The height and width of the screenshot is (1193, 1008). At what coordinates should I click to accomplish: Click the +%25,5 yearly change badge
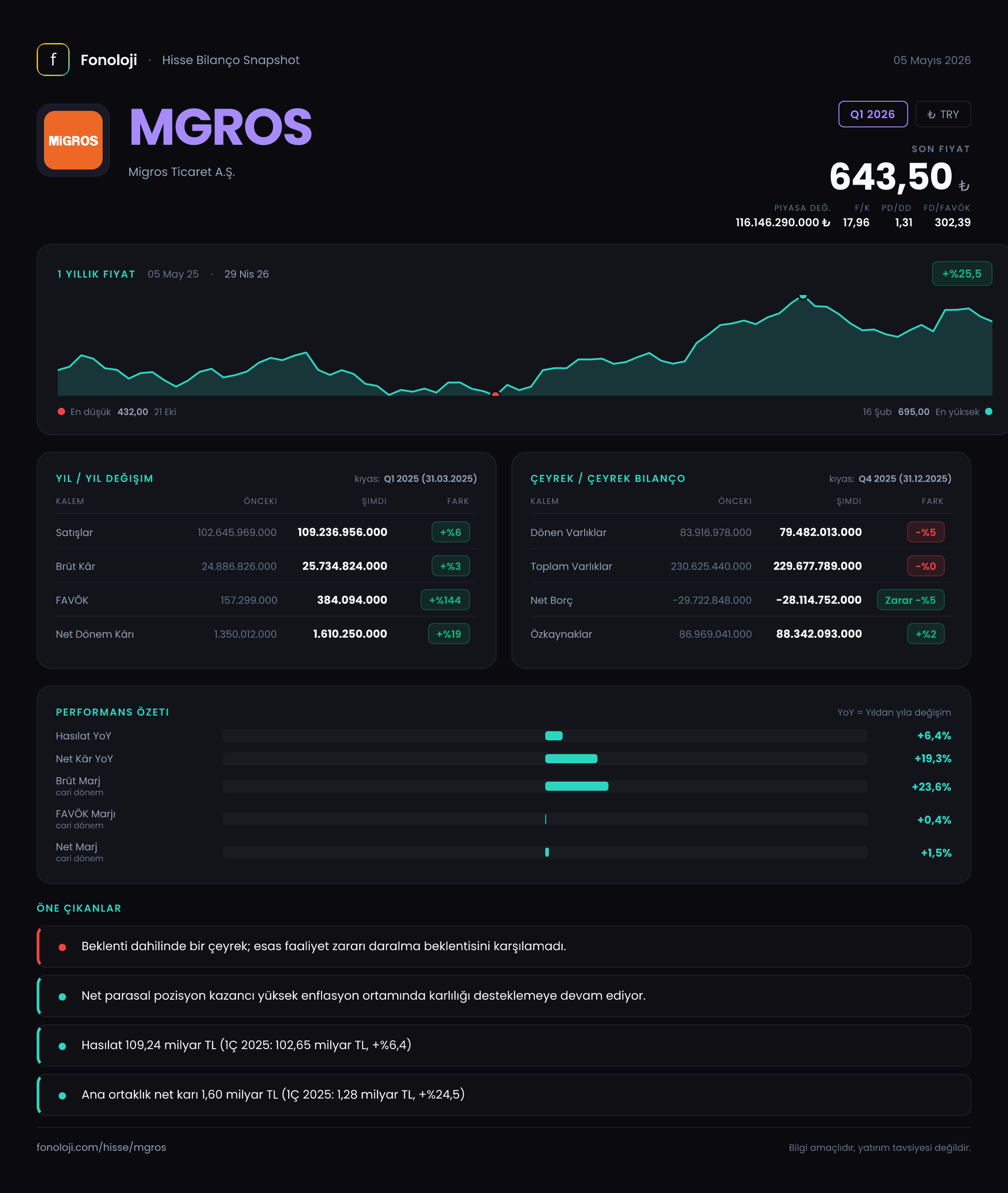(962, 274)
